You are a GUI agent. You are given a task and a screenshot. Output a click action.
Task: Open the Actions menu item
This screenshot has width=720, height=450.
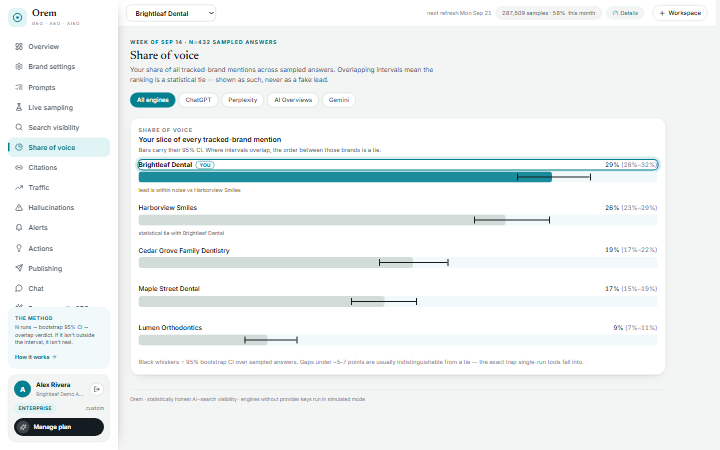pos(59,248)
